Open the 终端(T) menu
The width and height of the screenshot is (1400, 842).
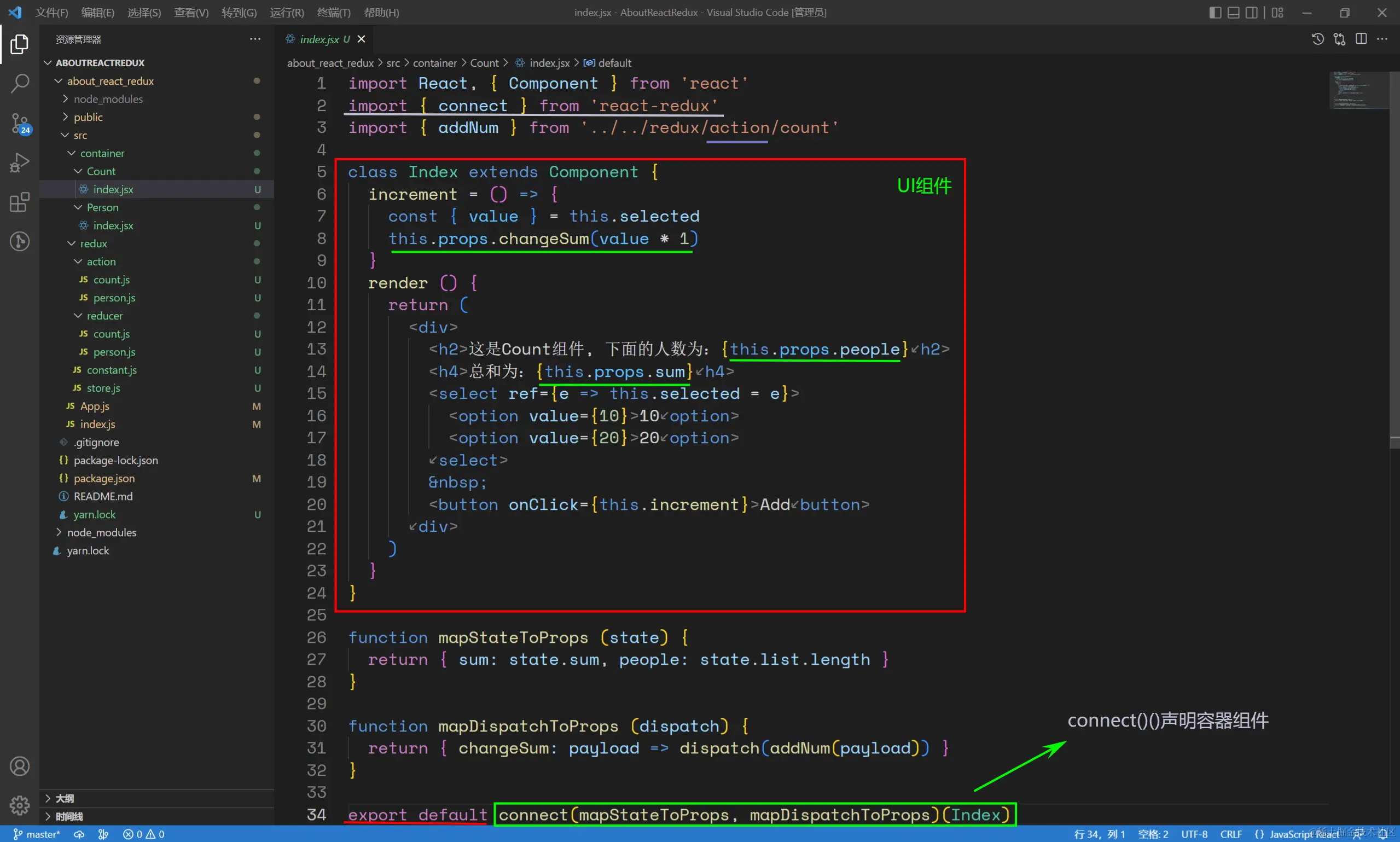(334, 13)
